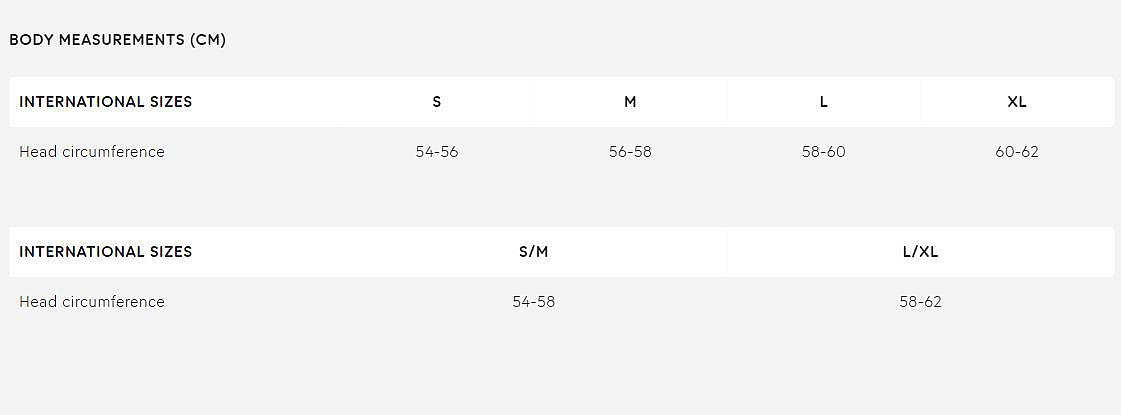
Task: Select the S/M combined size header
Action: coord(534,252)
